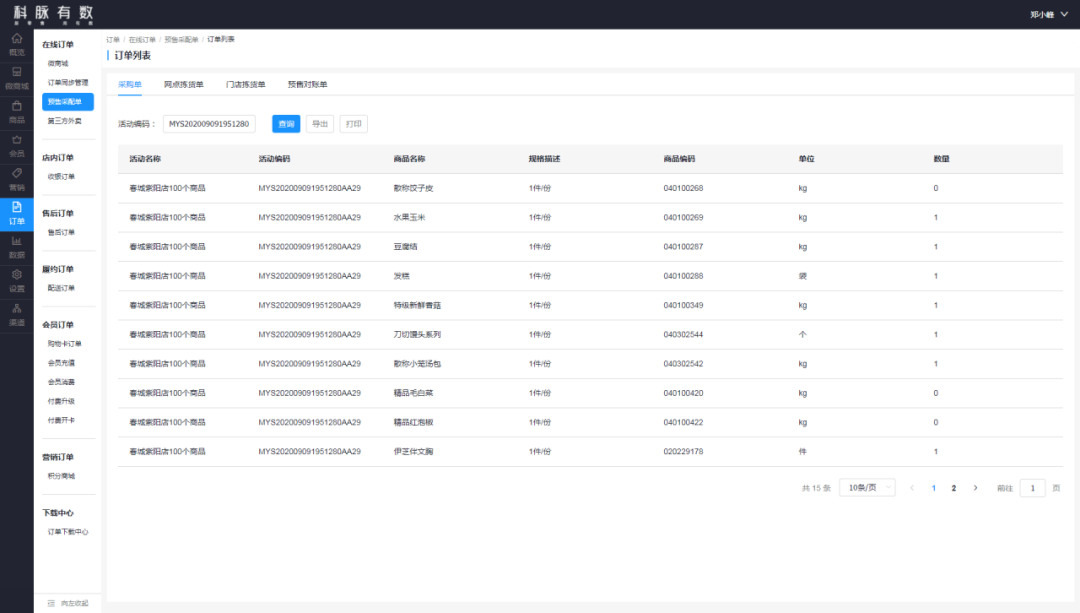Click product code 040100349 cell

tap(683, 305)
